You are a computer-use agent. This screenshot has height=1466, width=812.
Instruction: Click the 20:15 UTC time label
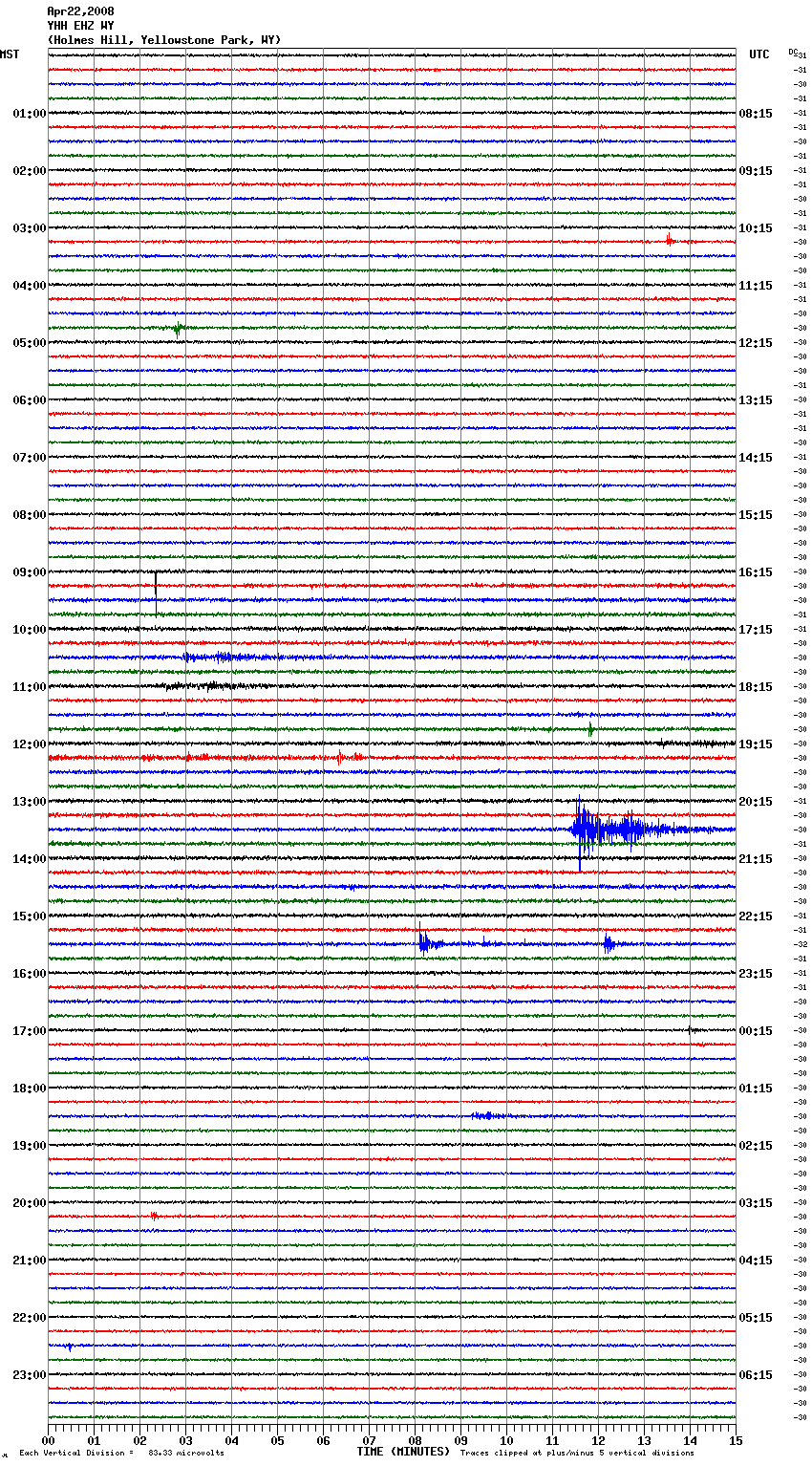point(756,802)
